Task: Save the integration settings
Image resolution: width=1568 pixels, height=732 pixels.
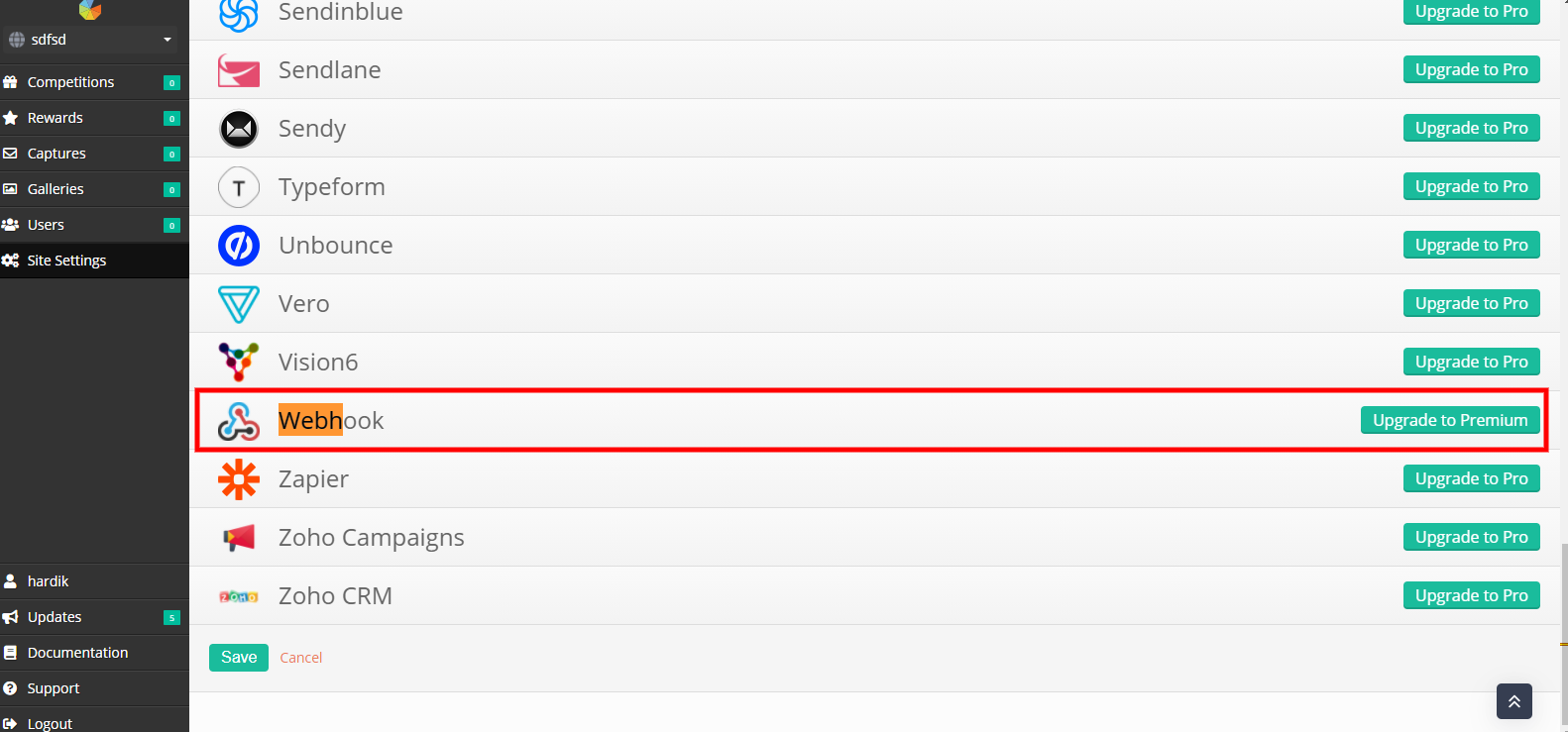Action: point(239,658)
